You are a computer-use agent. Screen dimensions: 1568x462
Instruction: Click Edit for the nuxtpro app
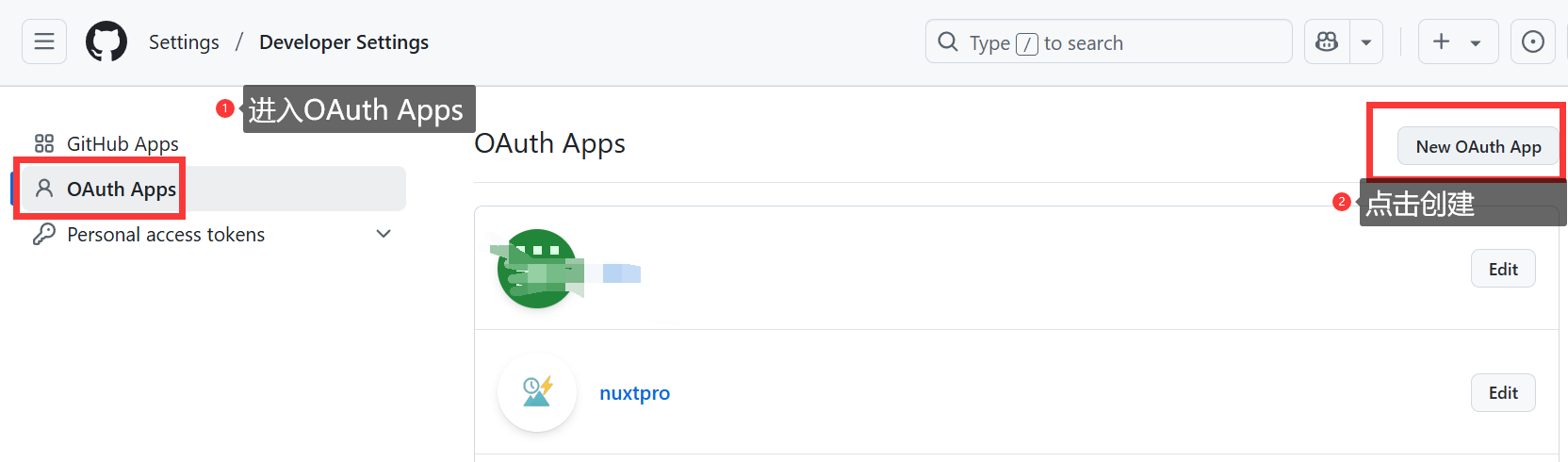(x=1503, y=393)
